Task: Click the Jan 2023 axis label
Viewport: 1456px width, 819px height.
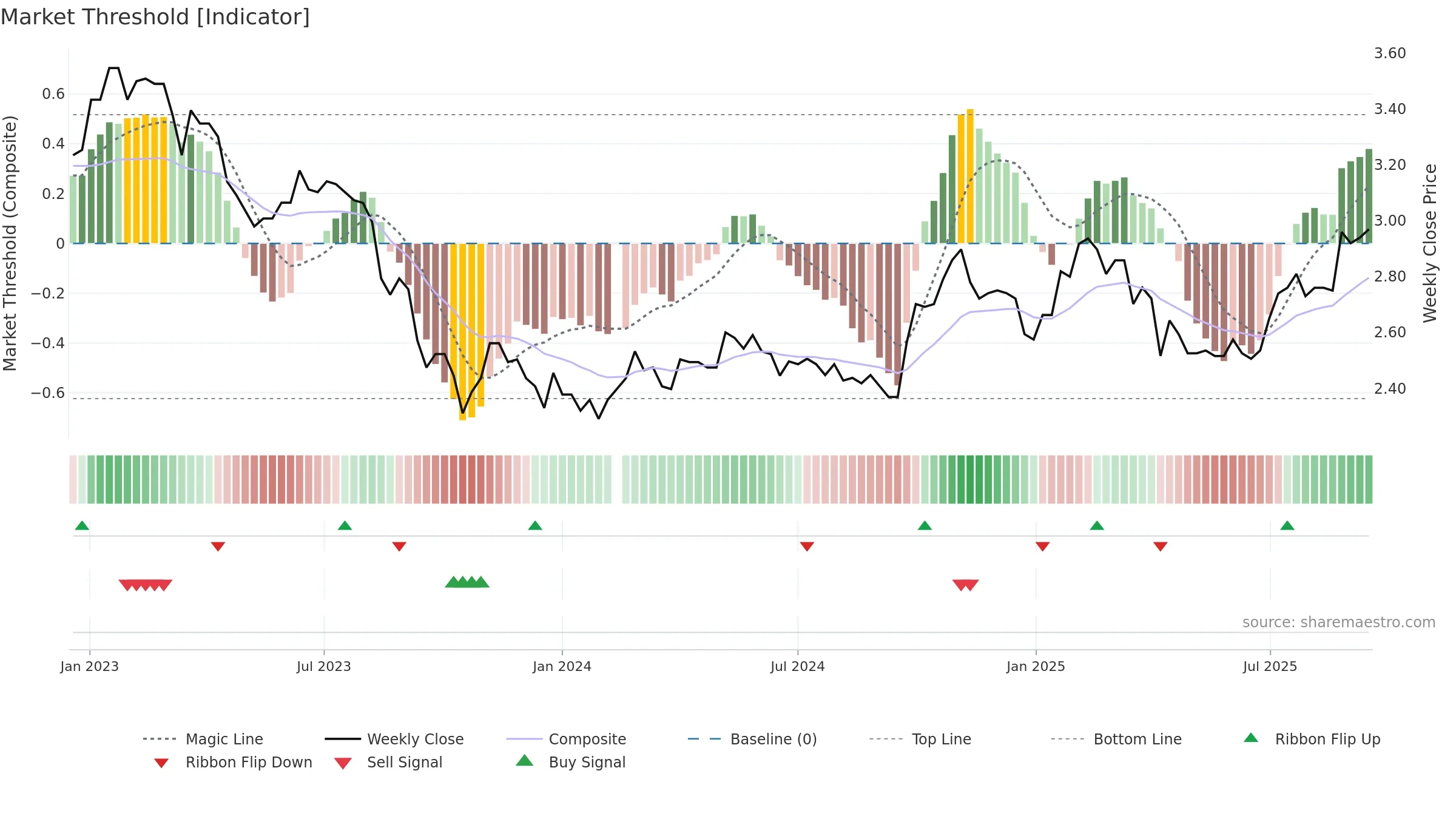Action: pyautogui.click(x=90, y=666)
